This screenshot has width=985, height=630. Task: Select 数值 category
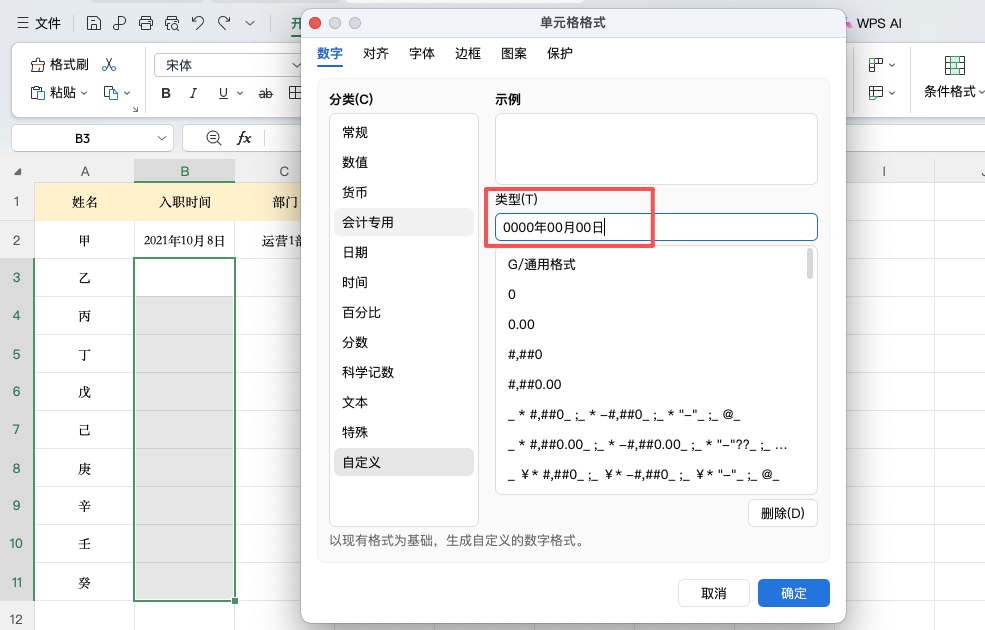point(404,162)
